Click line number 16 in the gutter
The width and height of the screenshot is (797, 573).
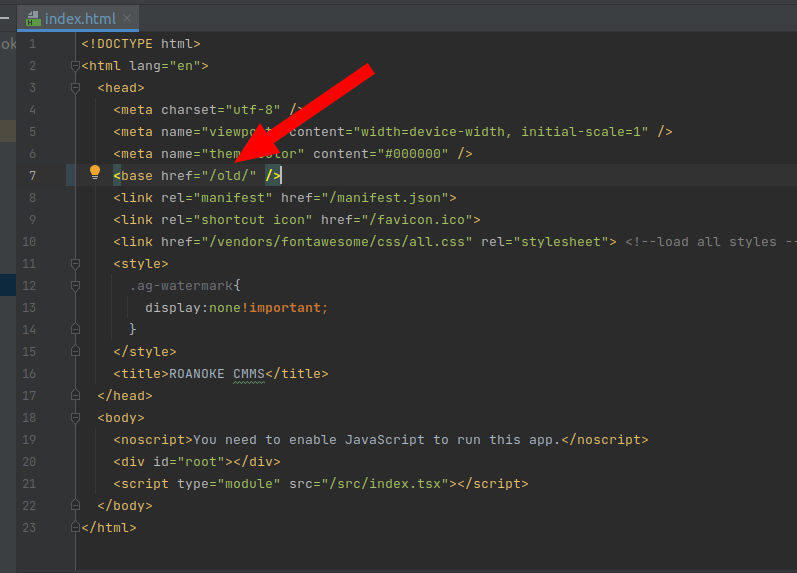point(29,374)
